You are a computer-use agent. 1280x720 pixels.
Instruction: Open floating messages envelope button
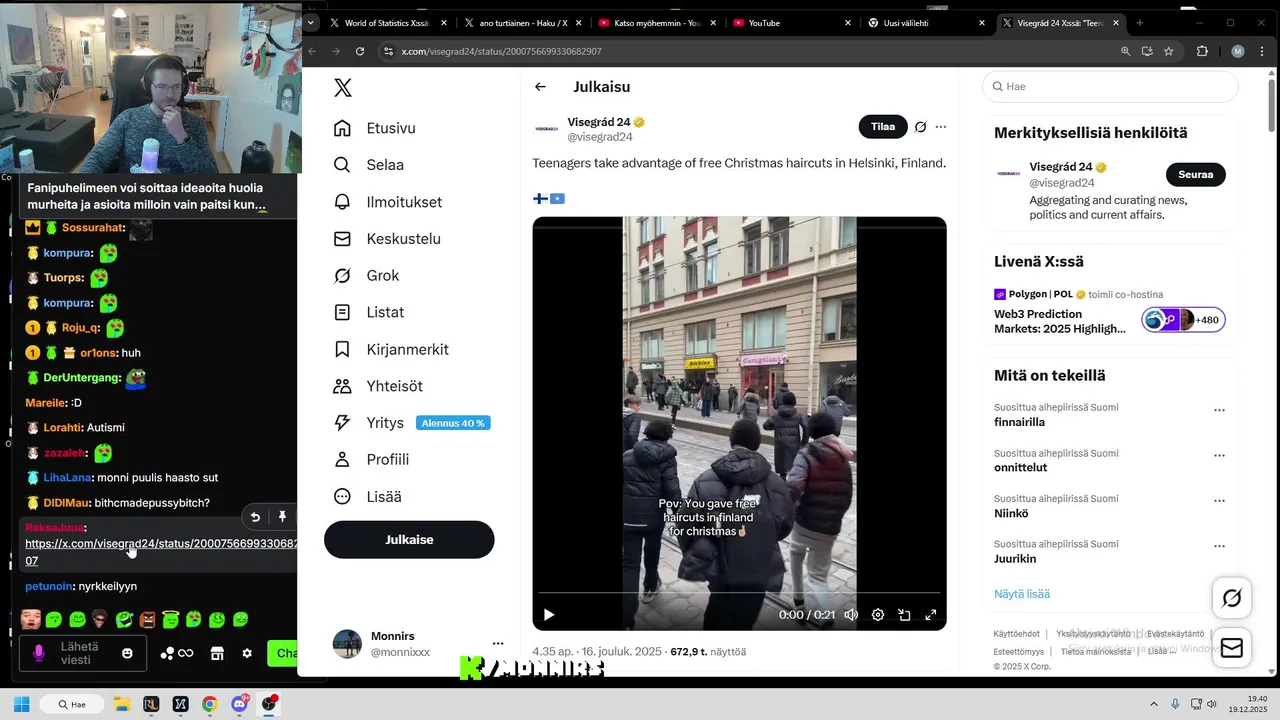(x=1232, y=648)
